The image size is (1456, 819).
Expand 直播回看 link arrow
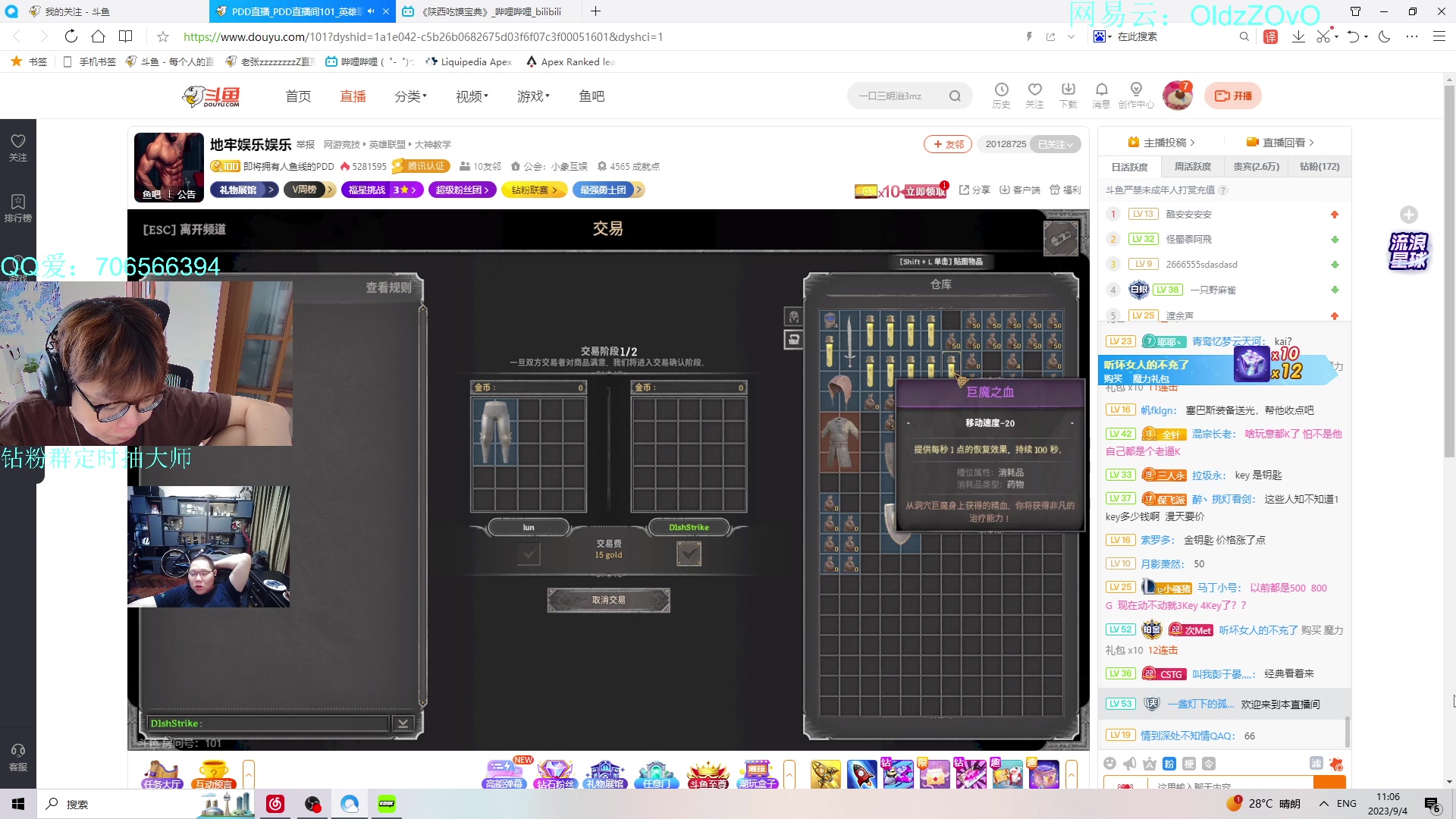pos(1311,143)
